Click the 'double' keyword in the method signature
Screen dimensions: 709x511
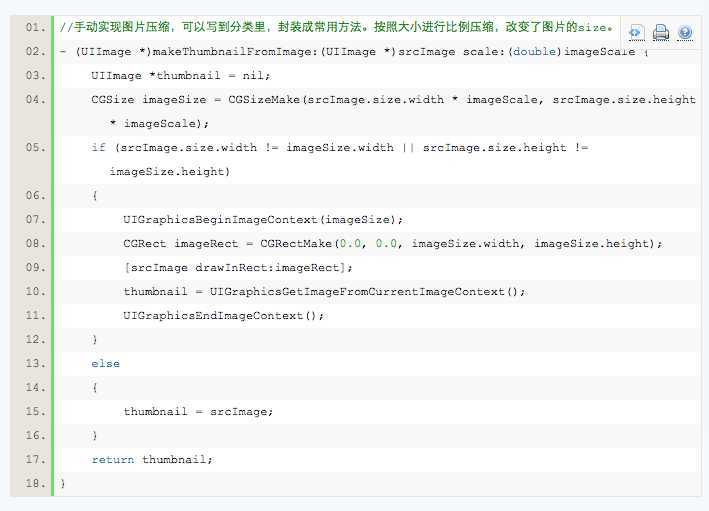[x=534, y=52]
